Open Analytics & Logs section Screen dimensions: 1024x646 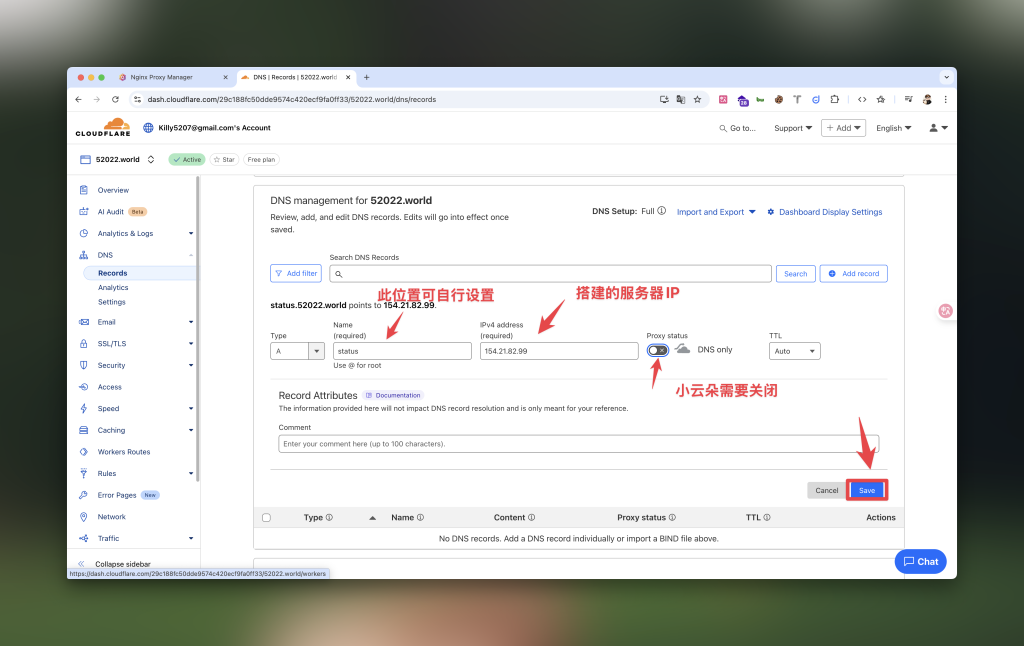(125, 233)
